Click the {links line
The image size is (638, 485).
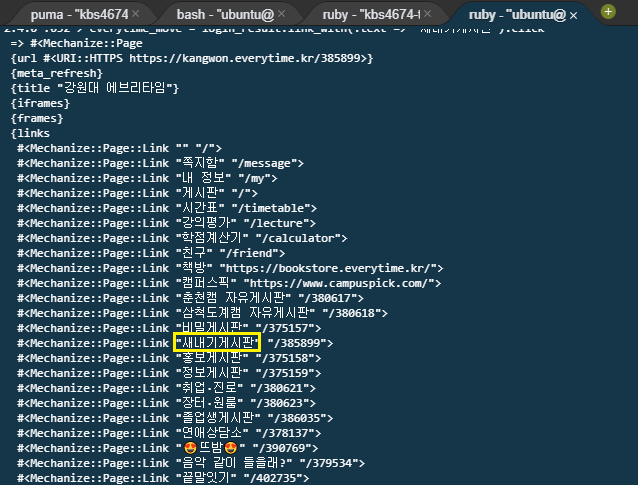[31, 133]
